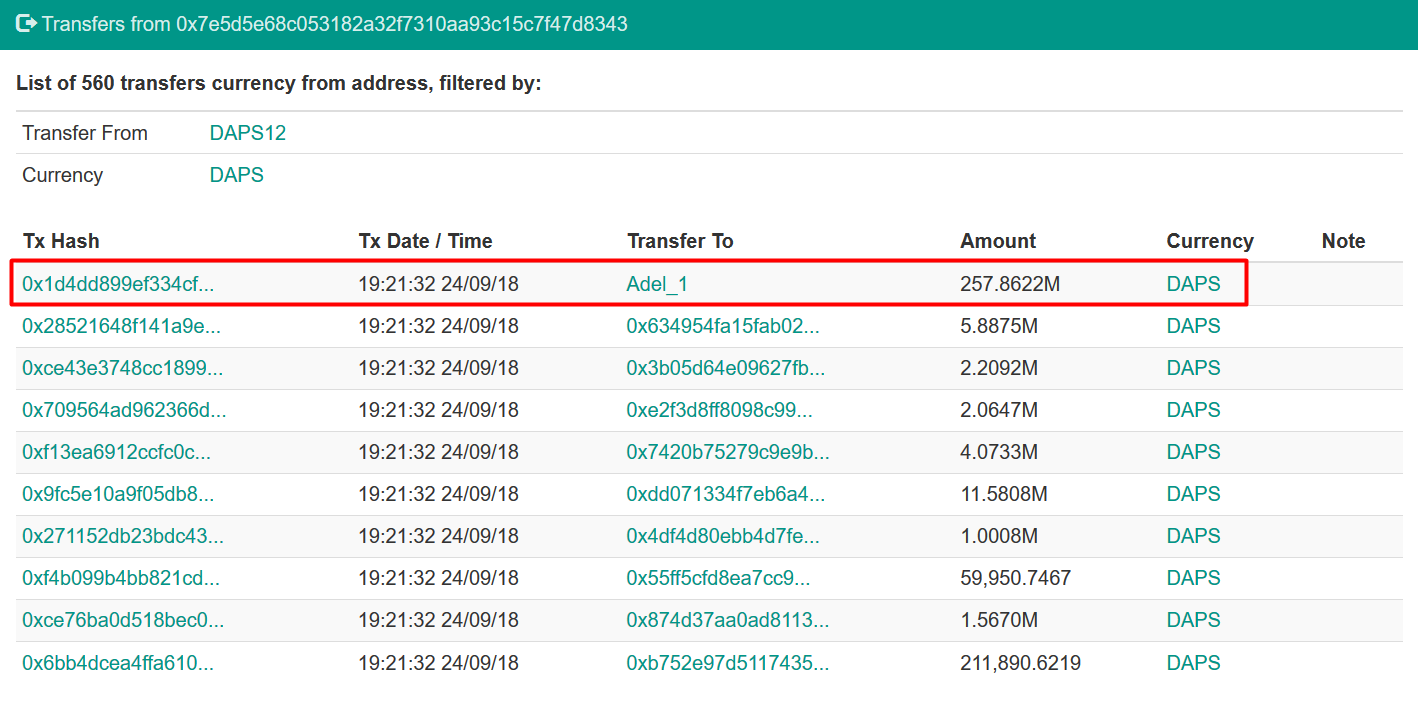The image size is (1418, 713).
Task: Open recipient address 0x874d37aa0ad8113...
Action: [x=728, y=620]
